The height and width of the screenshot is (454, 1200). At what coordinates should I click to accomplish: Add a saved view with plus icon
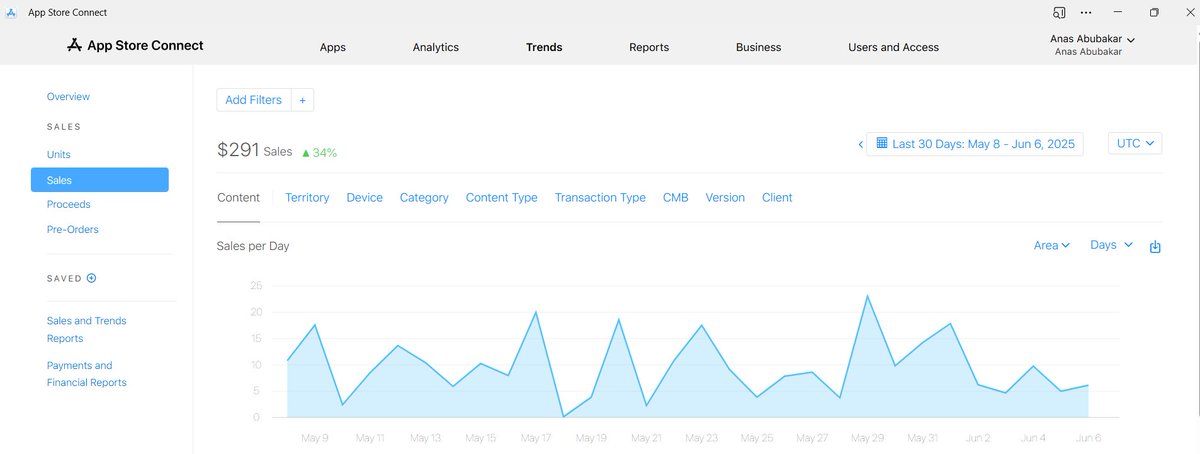point(92,278)
